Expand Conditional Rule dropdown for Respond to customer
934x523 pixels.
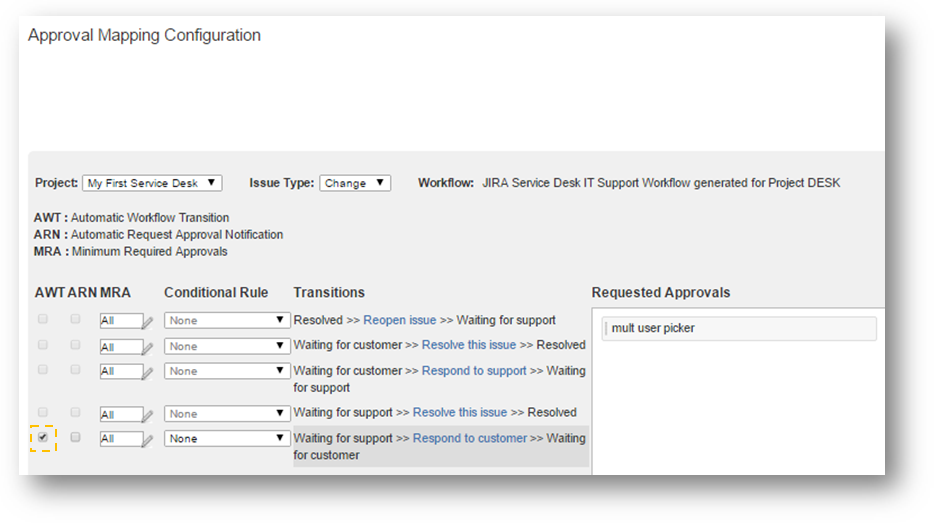pyautogui.click(x=227, y=438)
